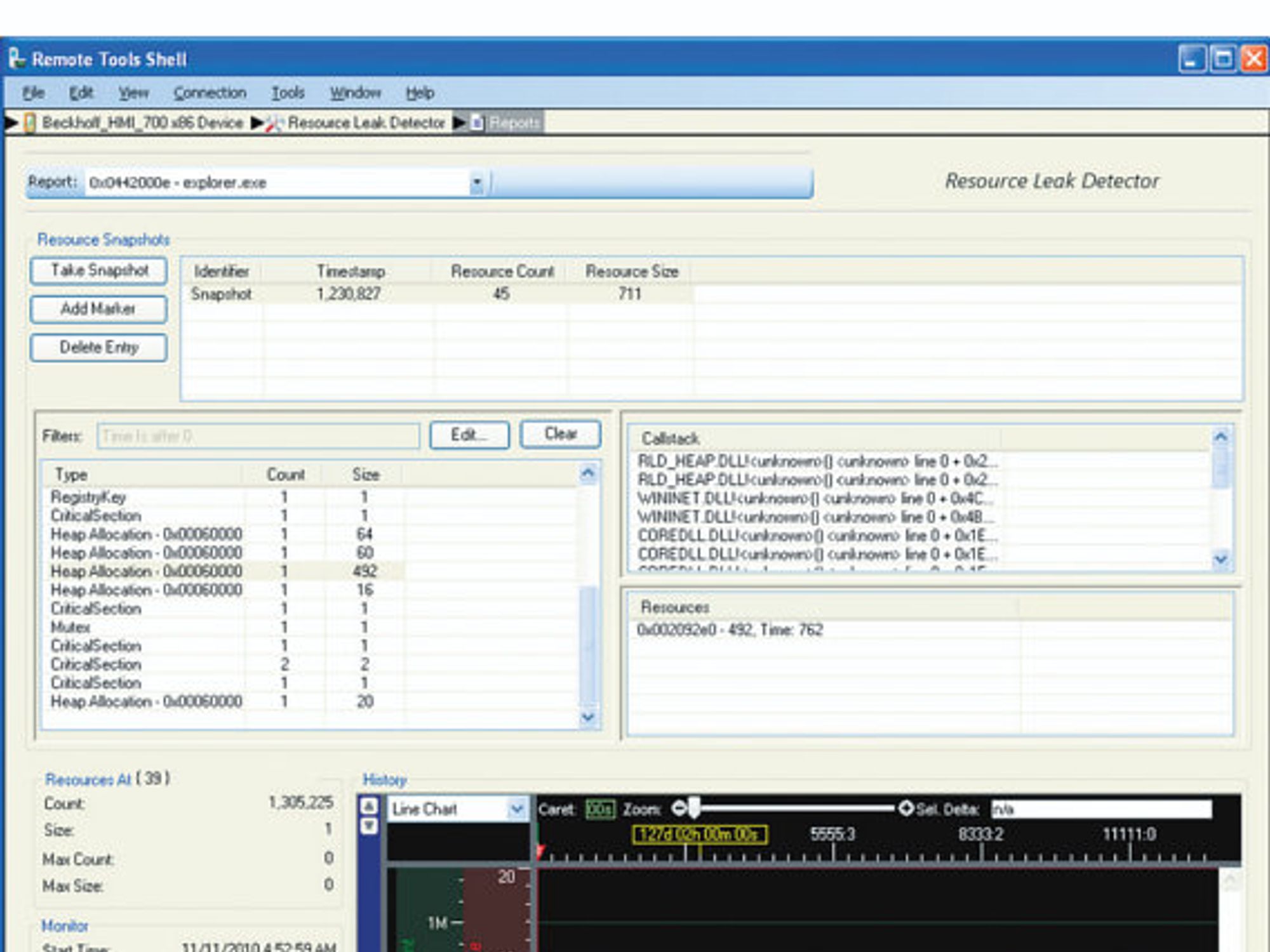1270x952 pixels.
Task: Open the Tools menu
Action: click(288, 93)
